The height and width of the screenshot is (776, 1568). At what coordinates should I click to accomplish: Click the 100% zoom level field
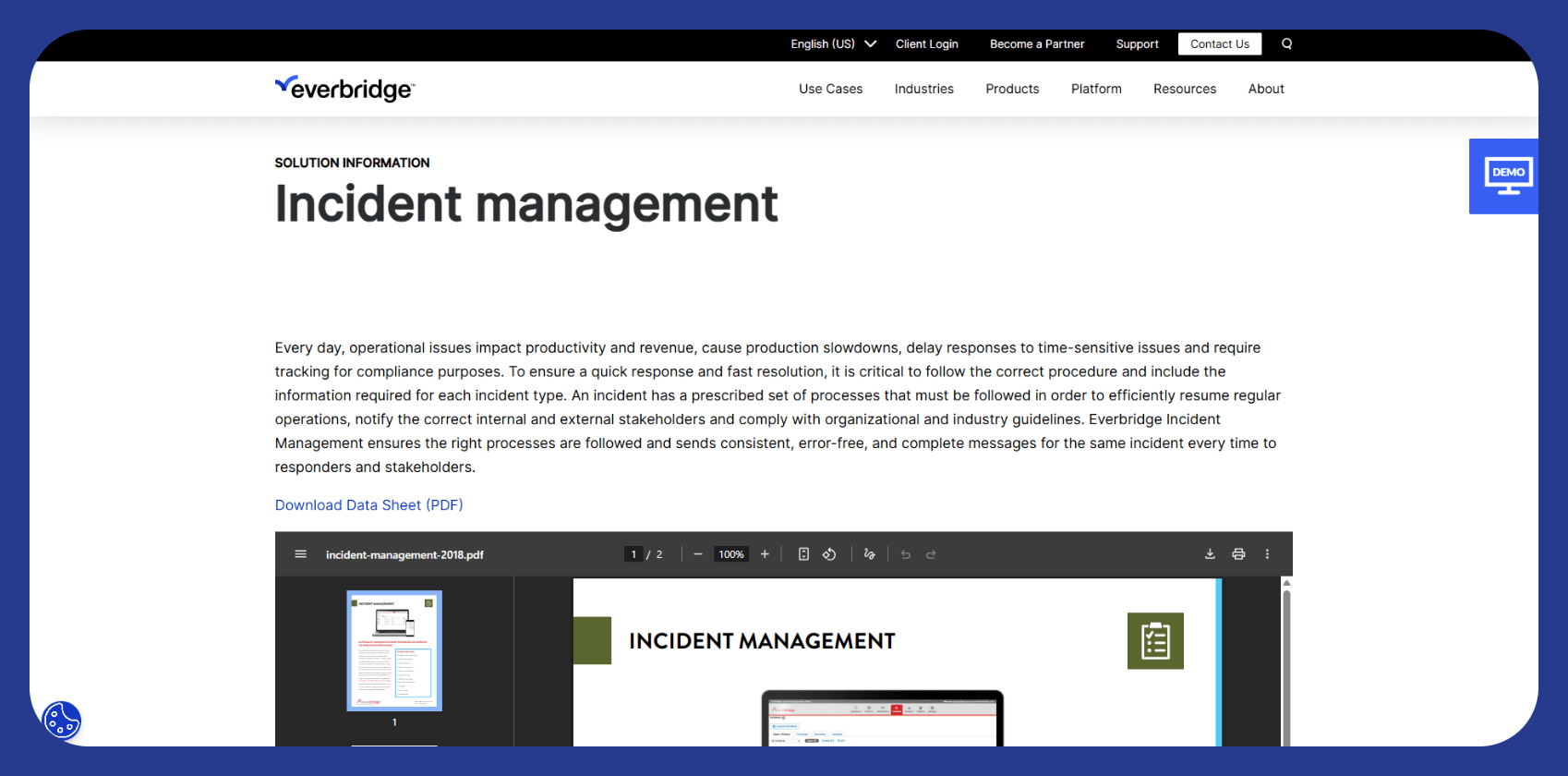pos(731,554)
